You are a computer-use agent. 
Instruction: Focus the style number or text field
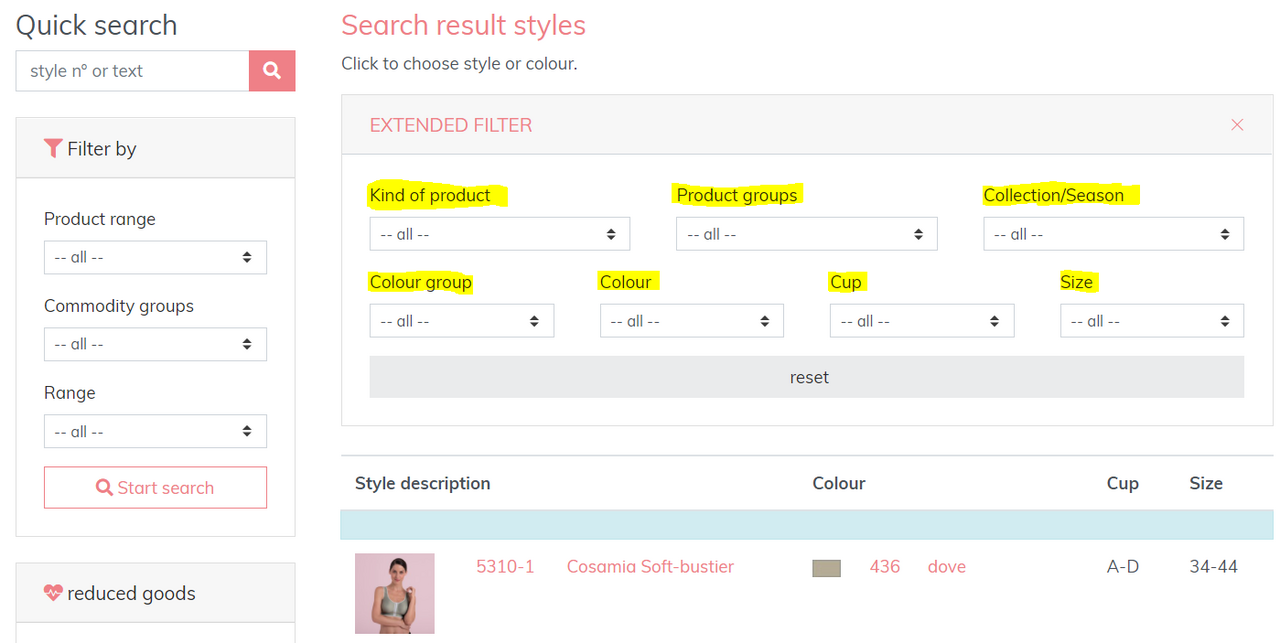(x=132, y=71)
